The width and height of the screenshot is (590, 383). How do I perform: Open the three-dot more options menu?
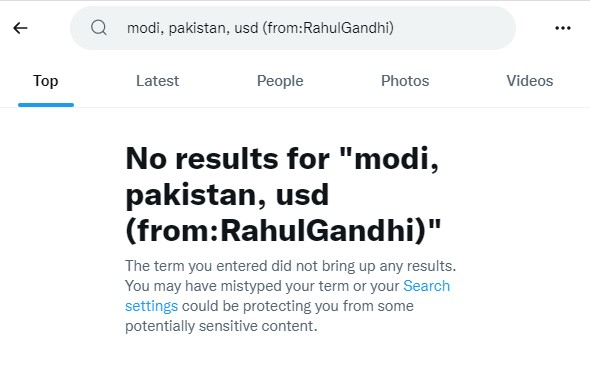click(563, 28)
